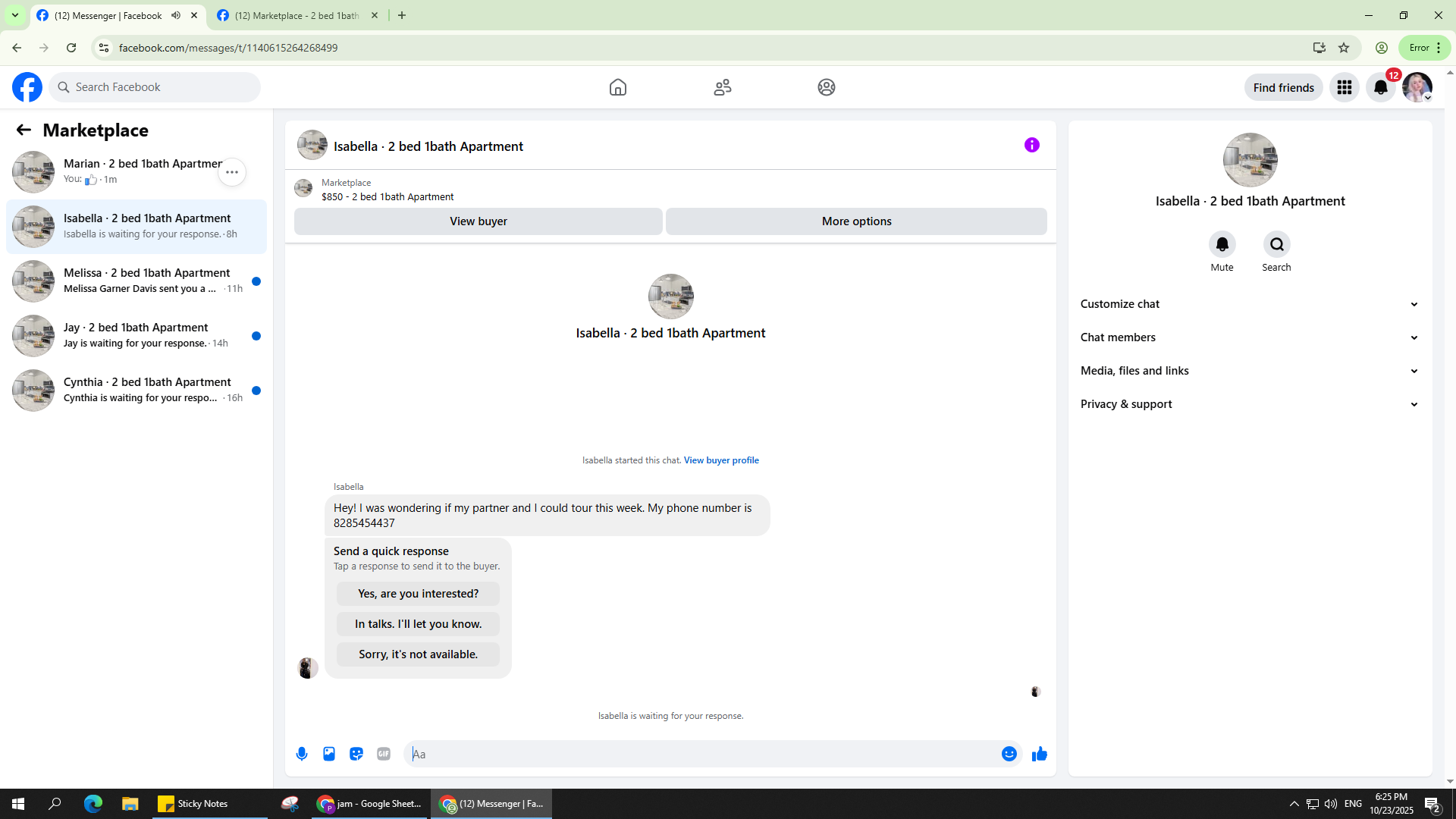1456x819 pixels.
Task: Expand the Media, files and links section
Action: click(x=1249, y=371)
